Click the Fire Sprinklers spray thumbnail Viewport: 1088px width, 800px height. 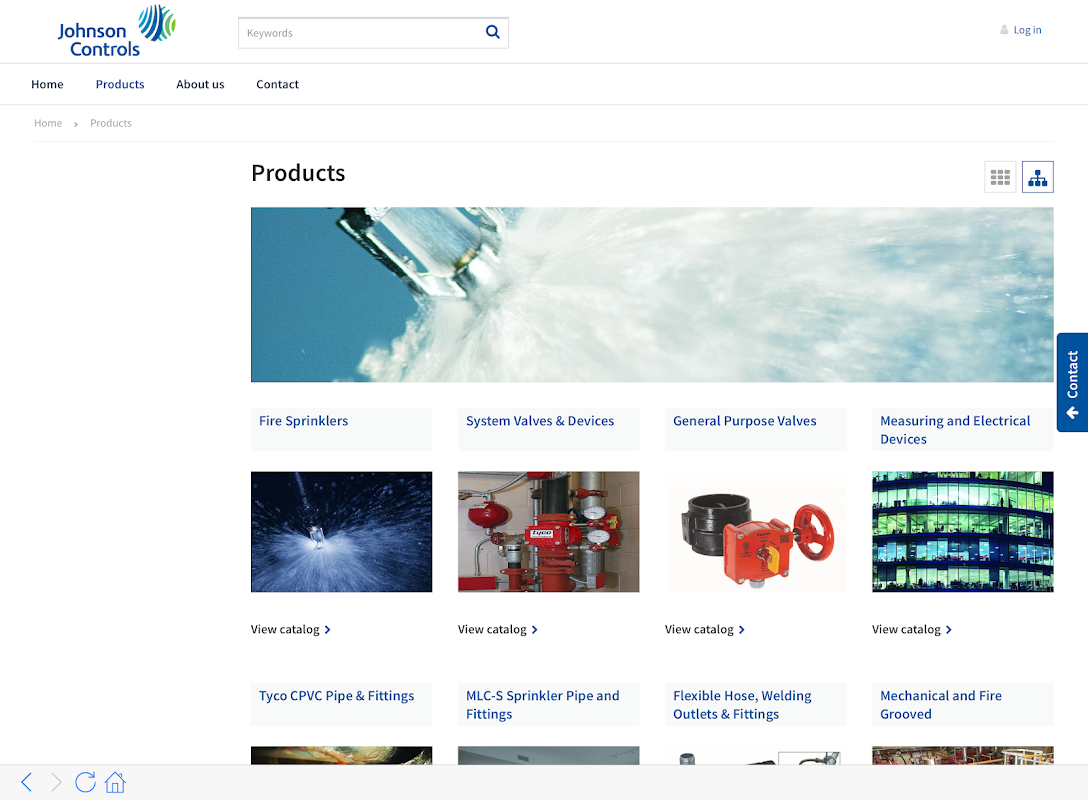point(341,531)
